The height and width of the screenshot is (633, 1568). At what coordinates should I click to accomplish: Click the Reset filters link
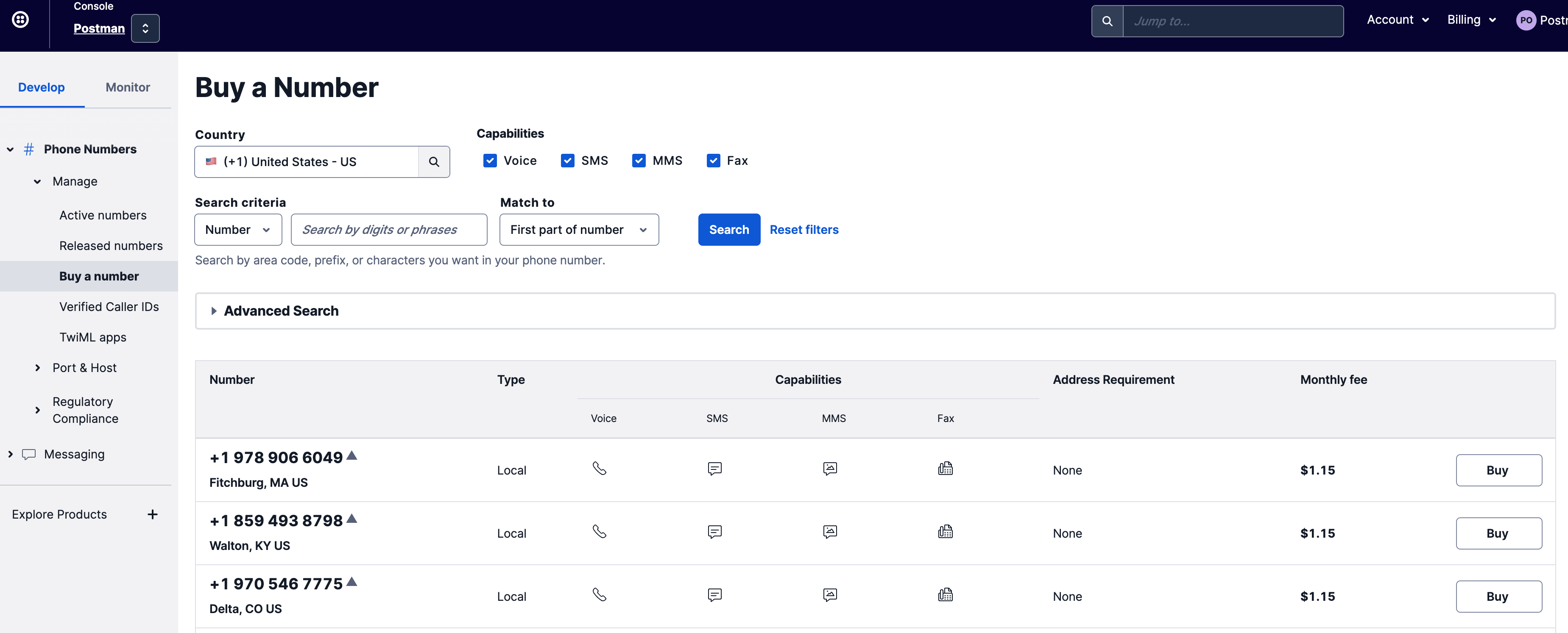click(804, 230)
